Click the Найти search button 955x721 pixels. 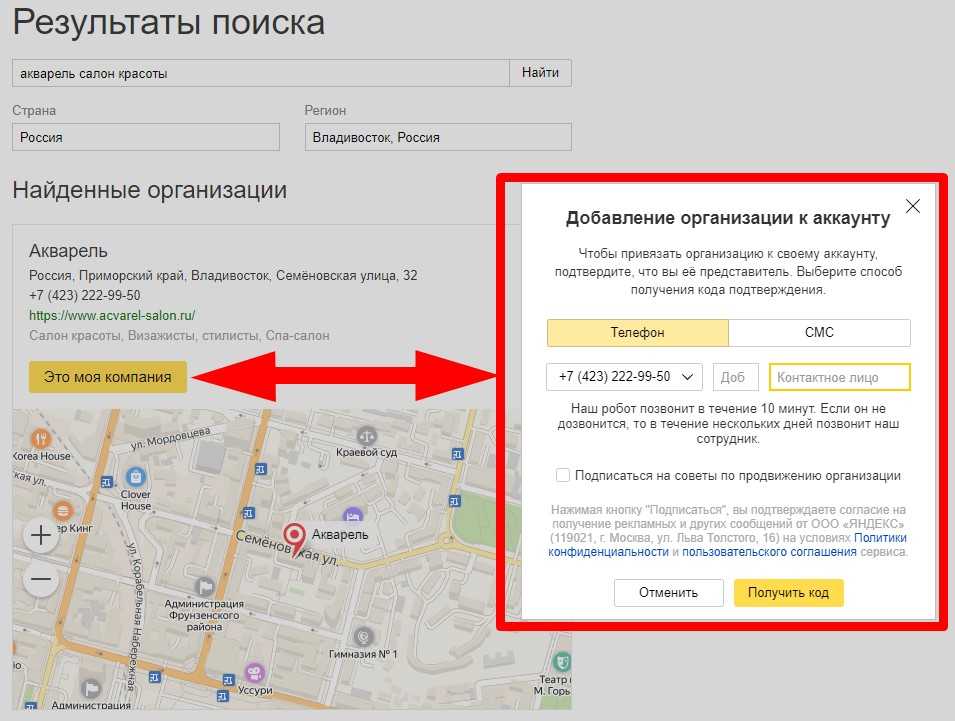[540, 73]
